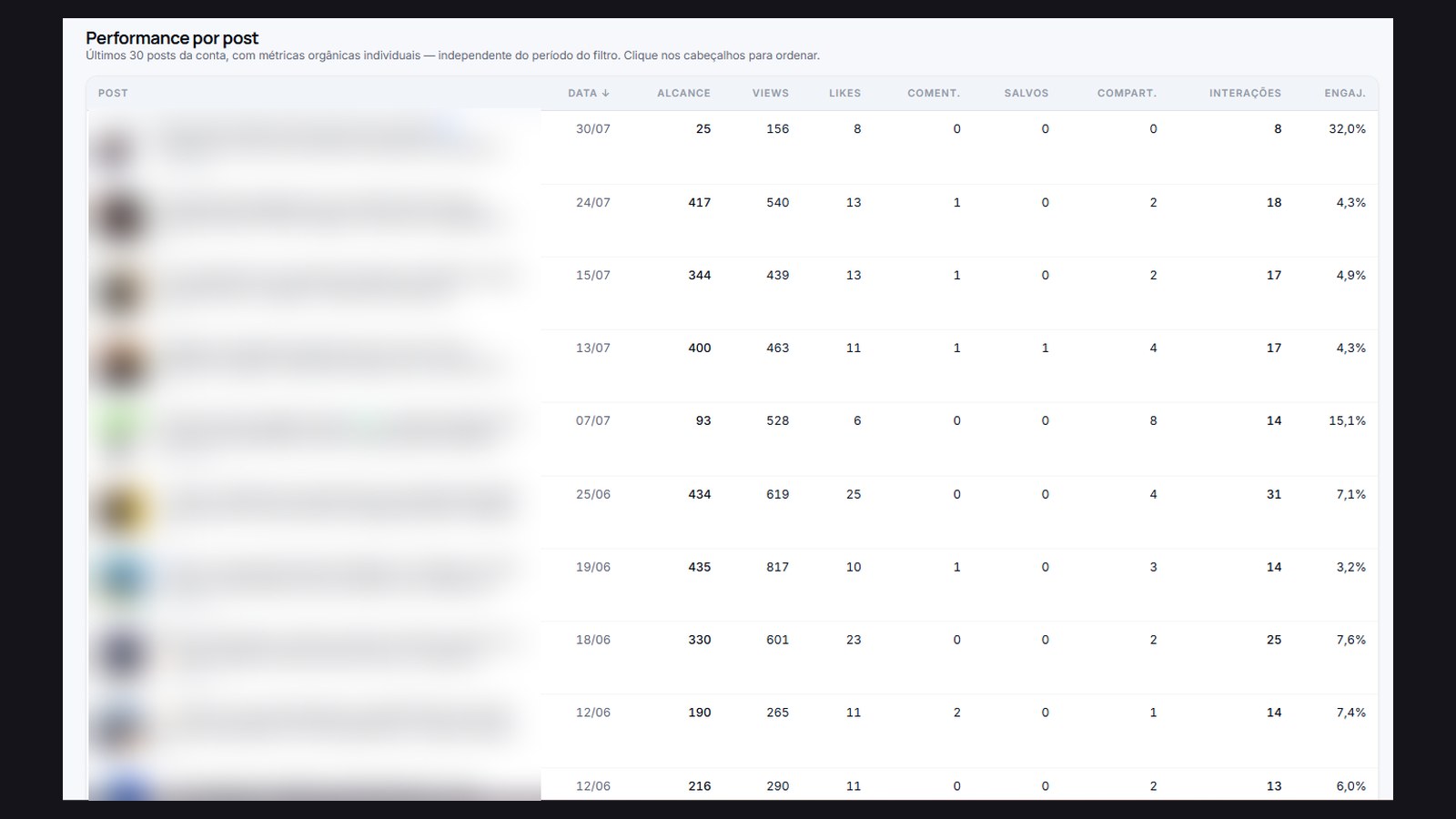Click engagement value 15,1%
The height and width of the screenshot is (819, 1456).
[1348, 420]
